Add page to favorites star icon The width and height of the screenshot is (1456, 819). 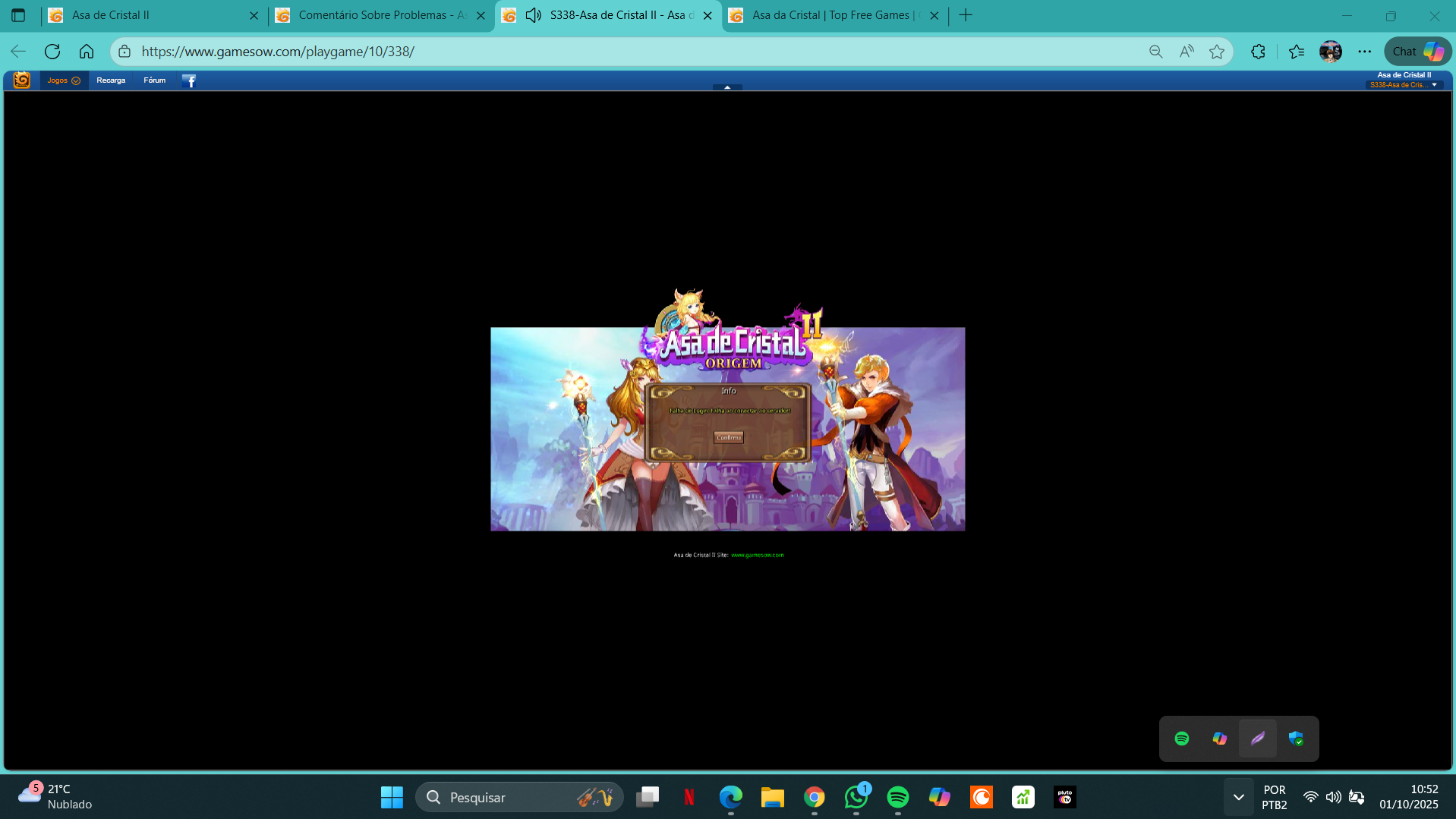(x=1217, y=52)
